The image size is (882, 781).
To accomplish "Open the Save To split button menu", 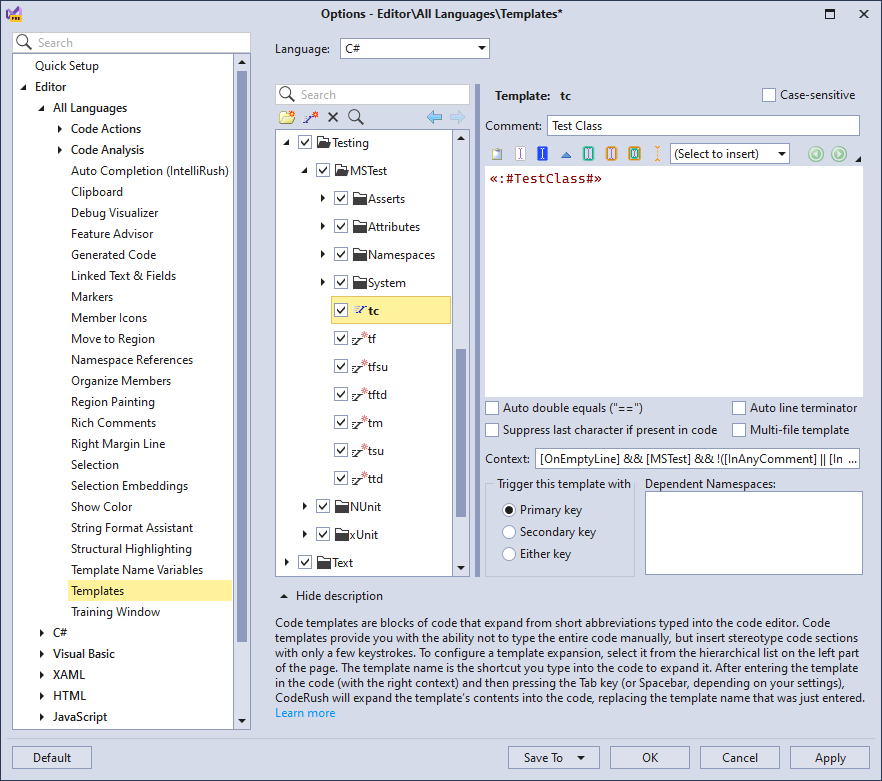I will click(581, 758).
